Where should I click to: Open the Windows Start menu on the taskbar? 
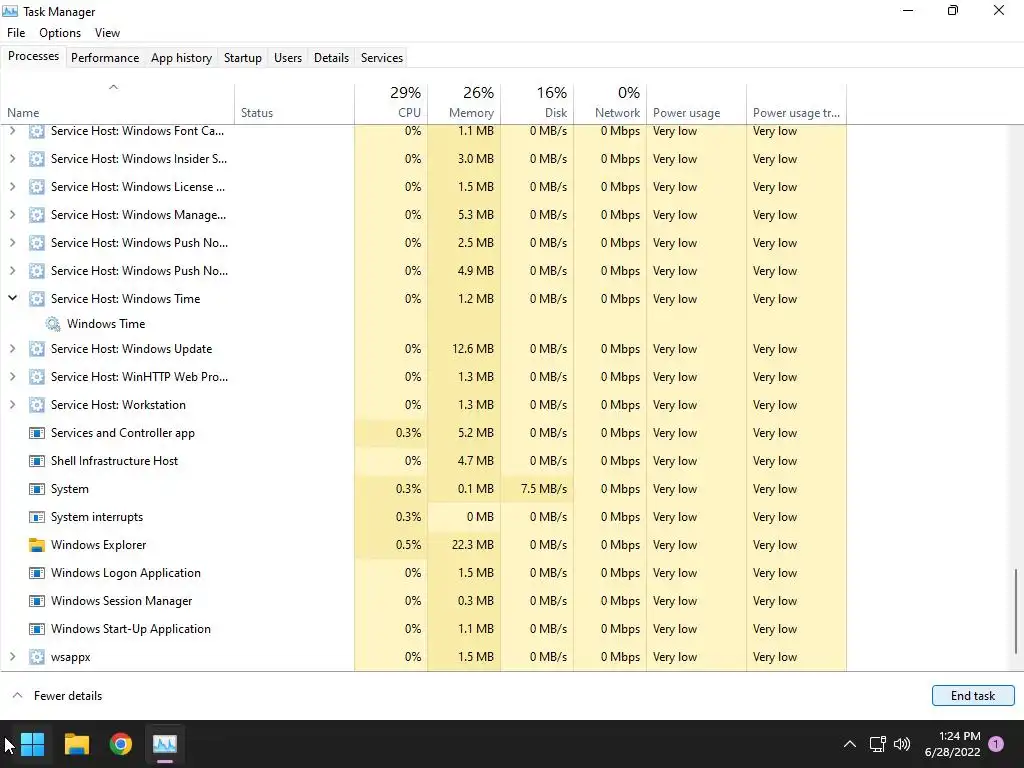32,744
